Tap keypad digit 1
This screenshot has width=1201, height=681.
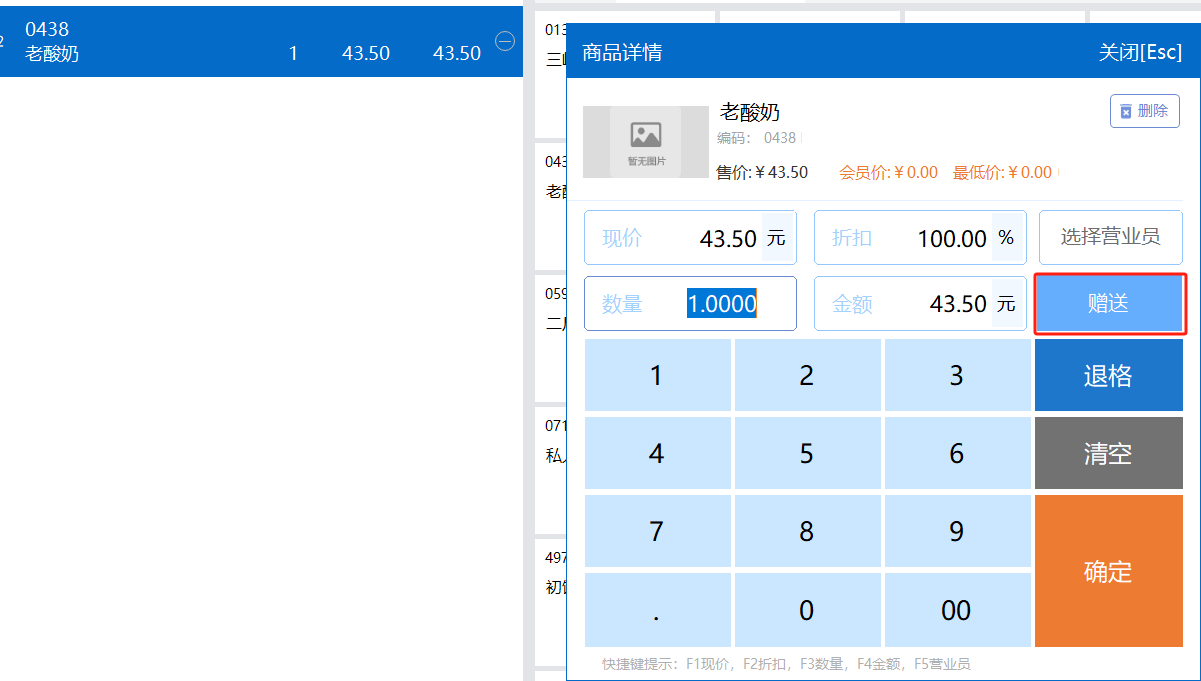(657, 375)
